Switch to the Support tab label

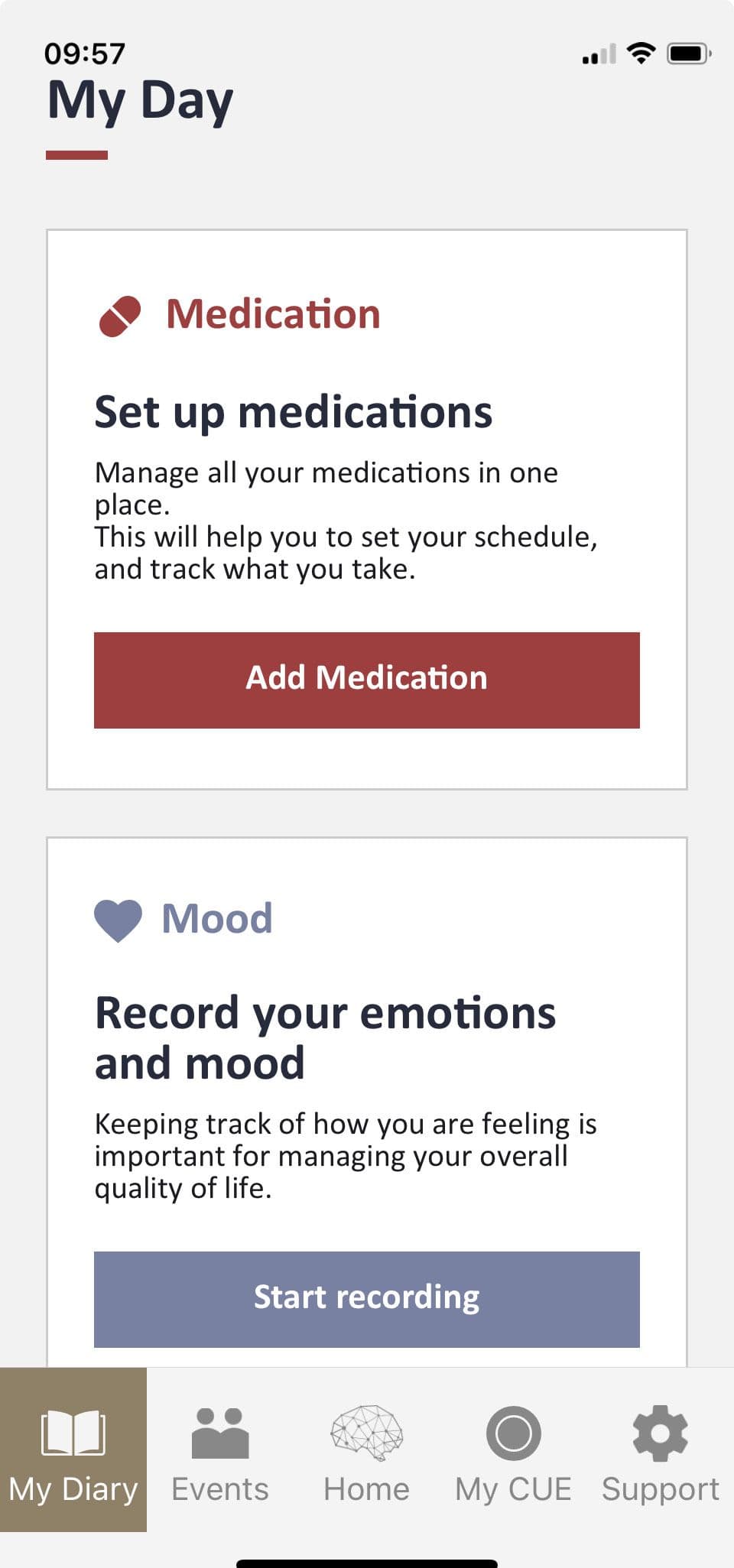(661, 1489)
